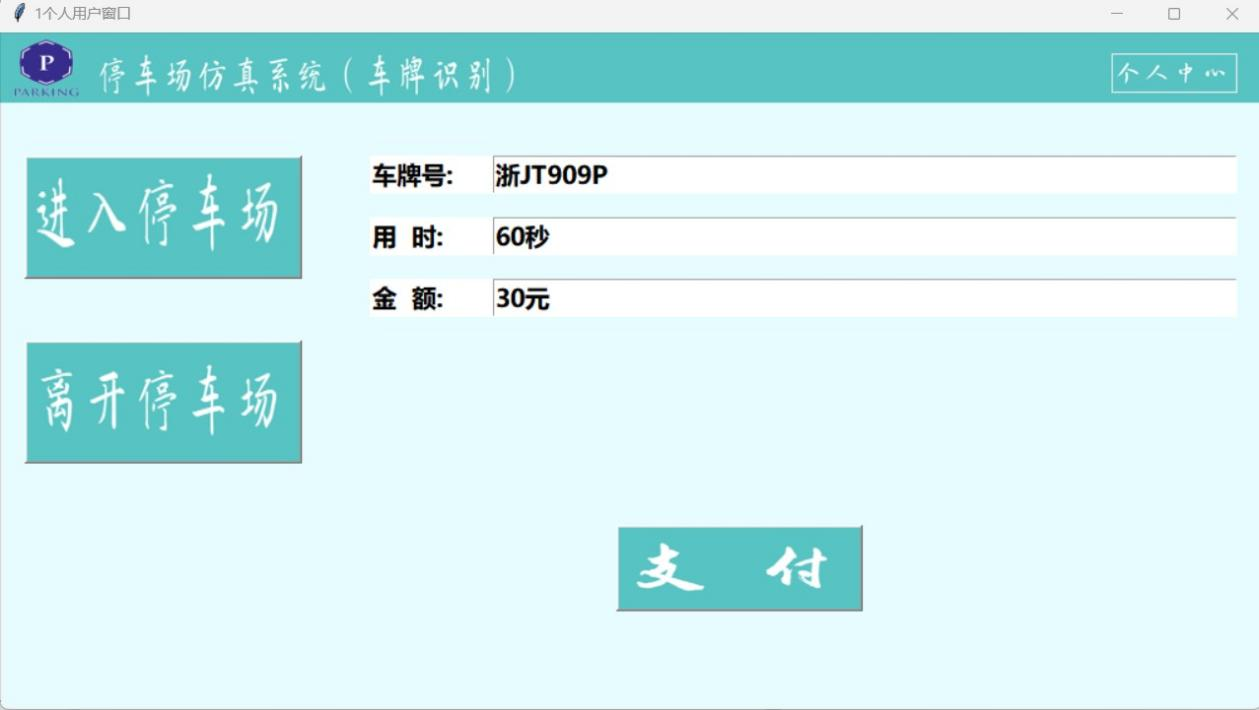1259x710 pixels.
Task: Click the window title 1个人用户窗口
Action: pyautogui.click(x=83, y=13)
